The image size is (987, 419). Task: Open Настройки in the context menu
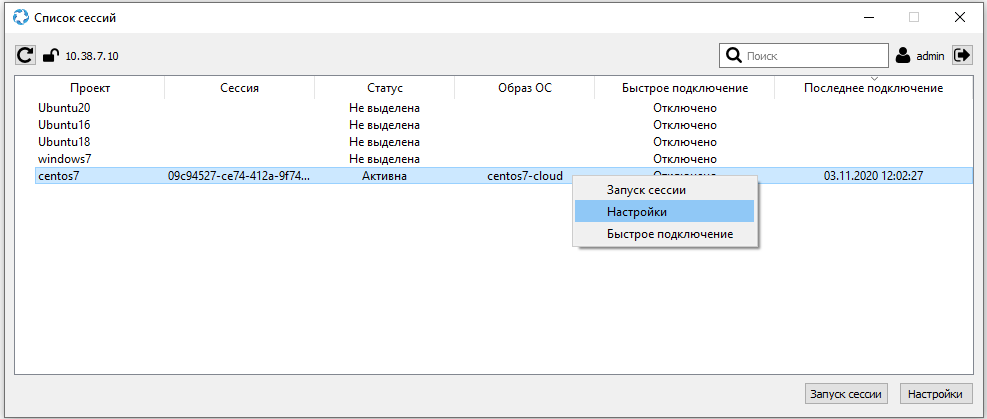click(x=637, y=211)
